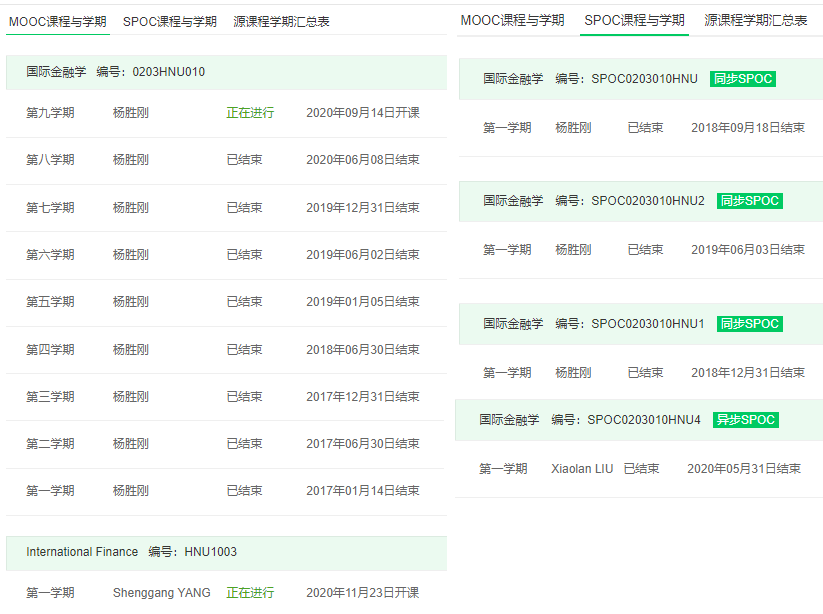Viewport: 823px width, 614px height.
Task: Select the International Finance HNU1003 course header
Action: pyautogui.click(x=131, y=552)
